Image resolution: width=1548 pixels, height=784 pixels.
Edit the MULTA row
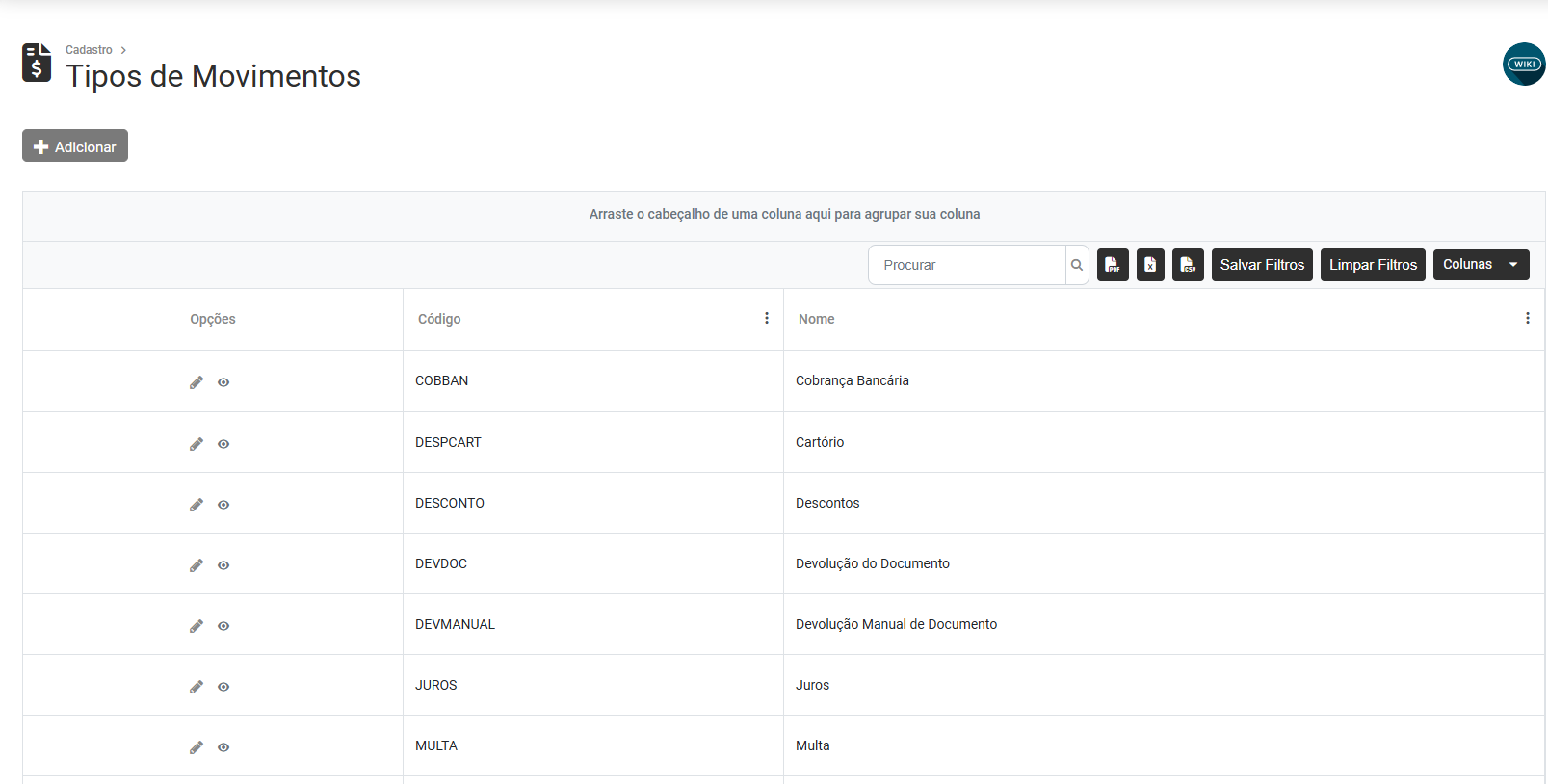pos(197,747)
